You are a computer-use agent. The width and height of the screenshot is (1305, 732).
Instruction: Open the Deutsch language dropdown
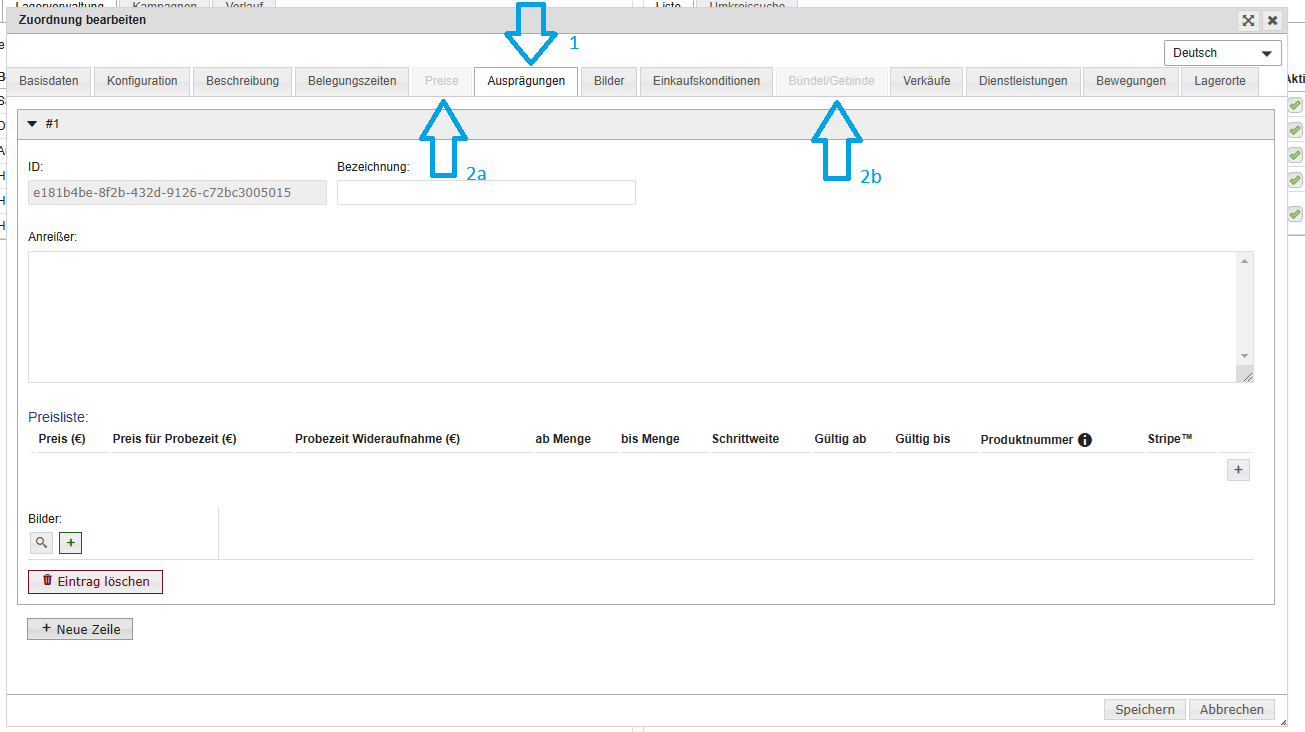(1222, 53)
